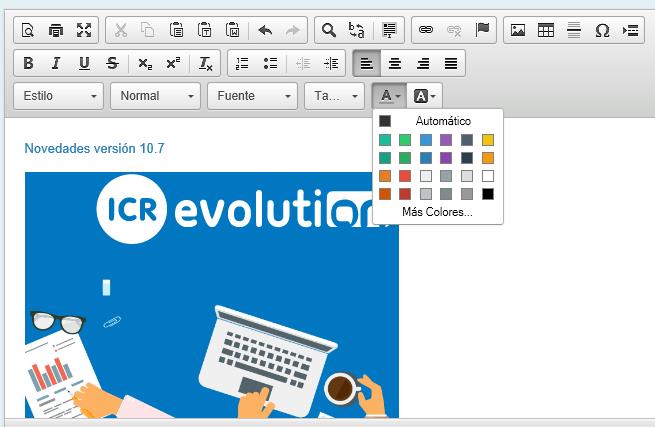Toggle bold formatting
The width and height of the screenshot is (655, 427).
click(x=28, y=63)
